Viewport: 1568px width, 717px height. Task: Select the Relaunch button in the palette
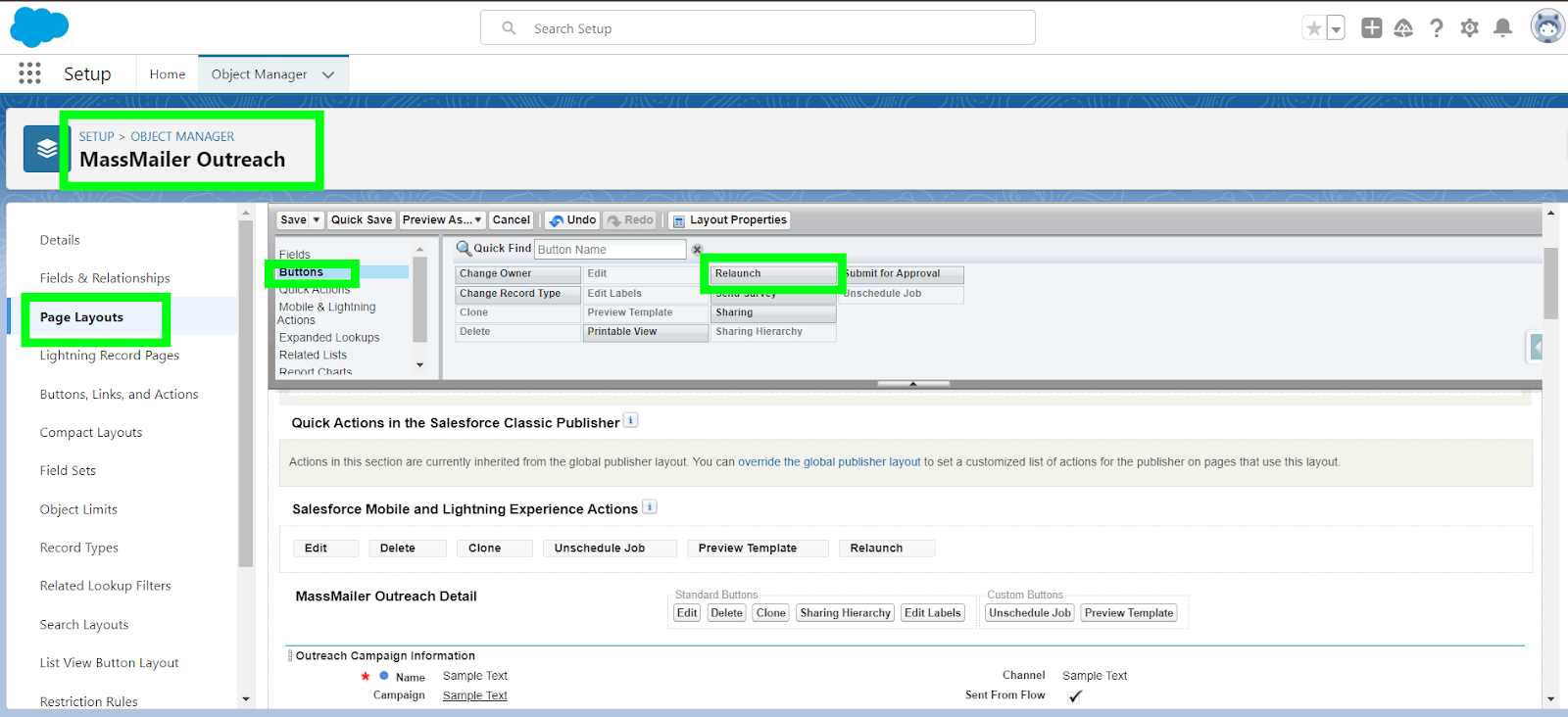click(x=773, y=274)
